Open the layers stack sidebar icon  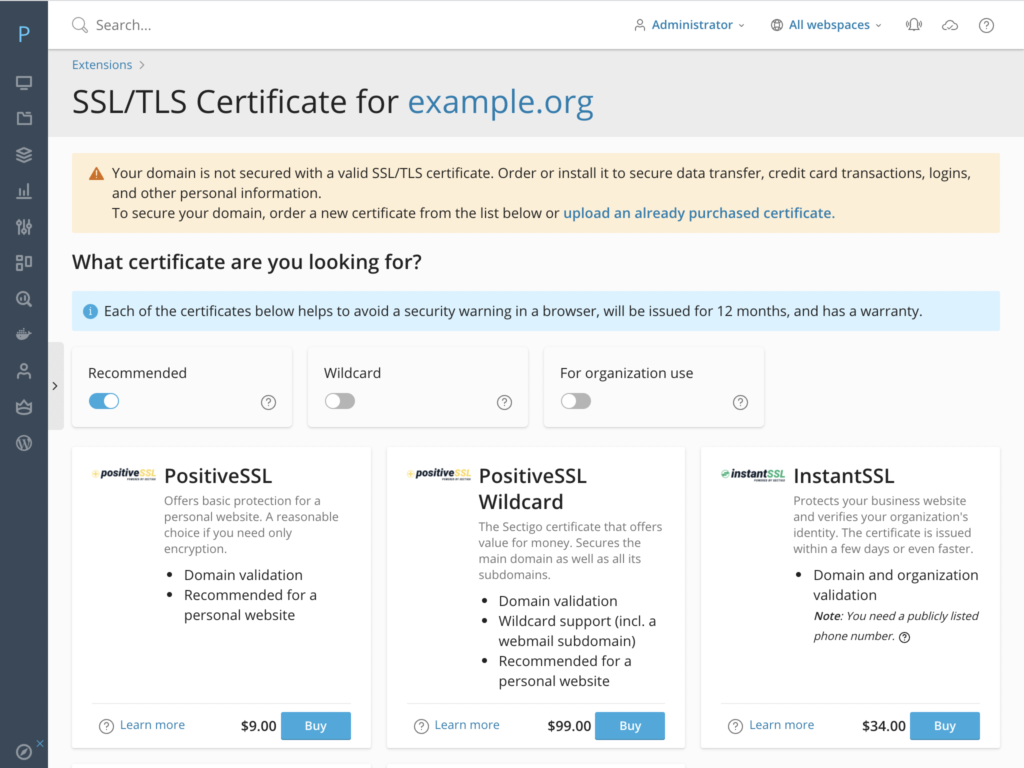[x=24, y=155]
